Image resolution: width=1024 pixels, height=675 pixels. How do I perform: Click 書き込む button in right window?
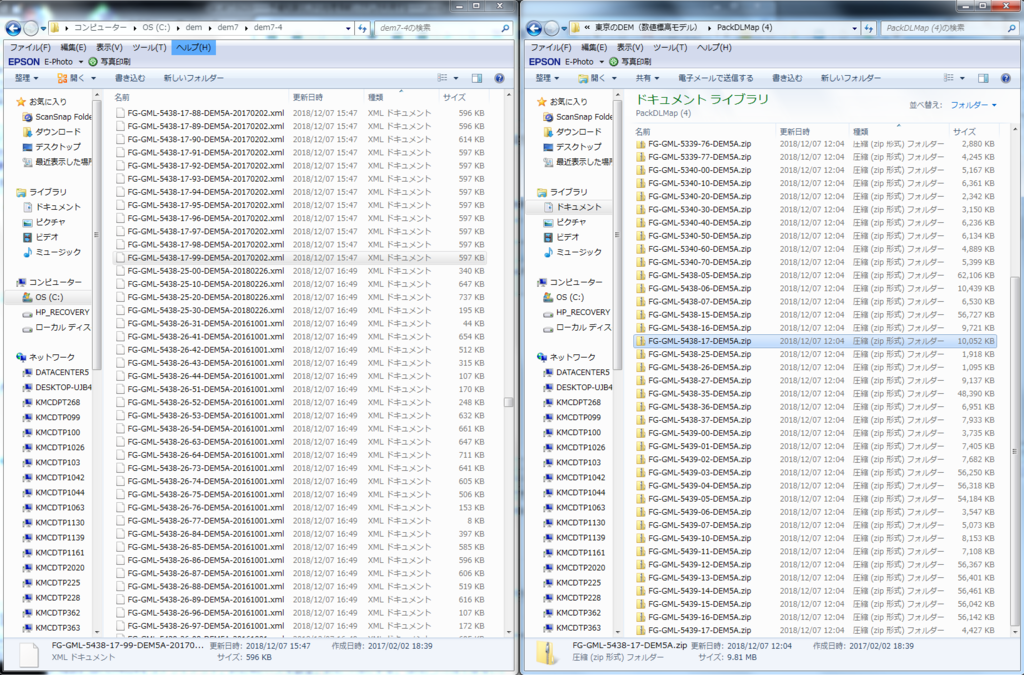[787, 78]
